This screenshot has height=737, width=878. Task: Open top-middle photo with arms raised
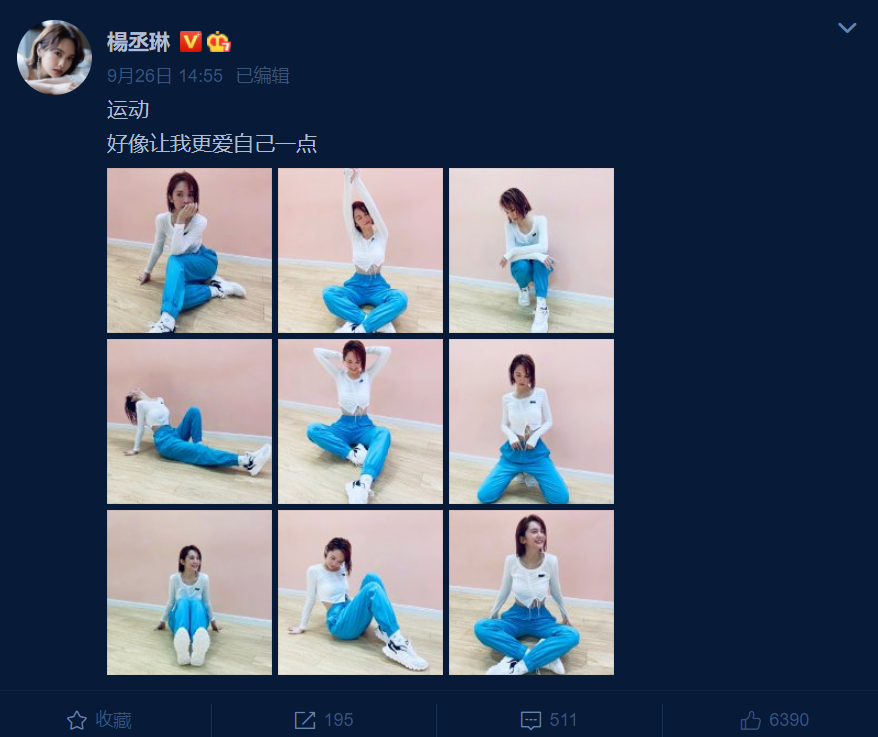pyautogui.click(x=361, y=250)
